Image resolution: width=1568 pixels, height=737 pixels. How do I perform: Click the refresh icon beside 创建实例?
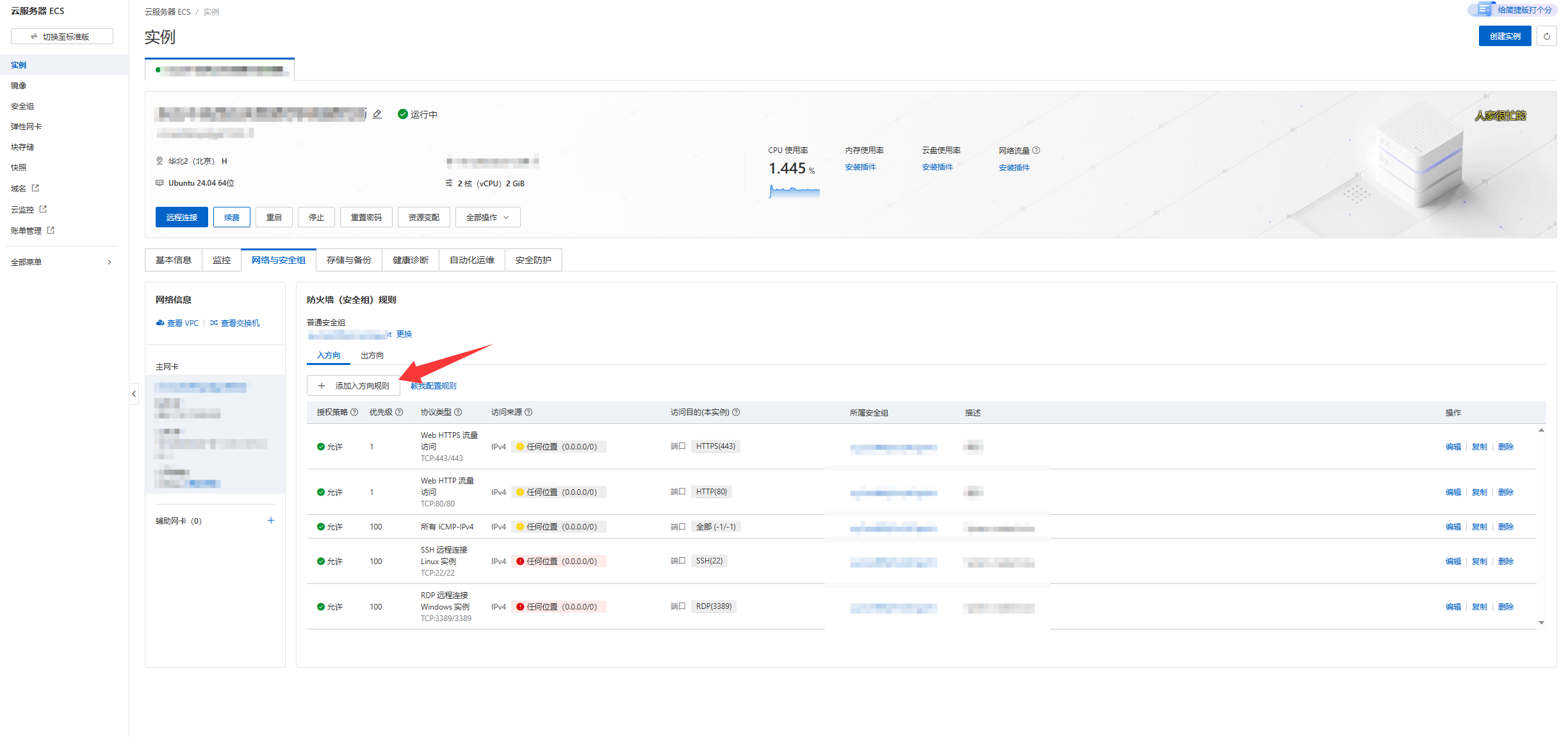tap(1546, 36)
